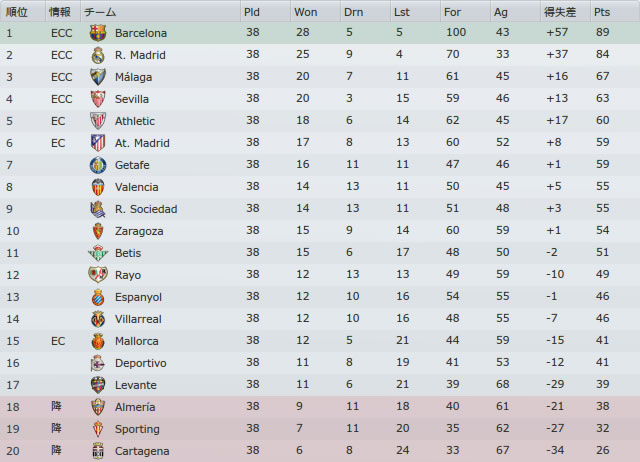
Task: Click the R. Sociedad badge icon
Action: (98, 209)
